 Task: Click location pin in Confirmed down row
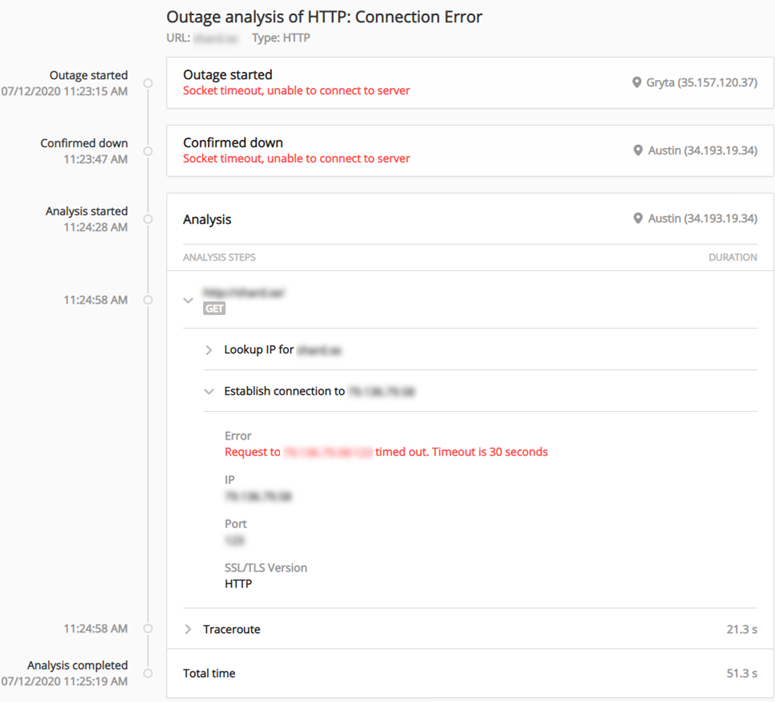[637, 151]
